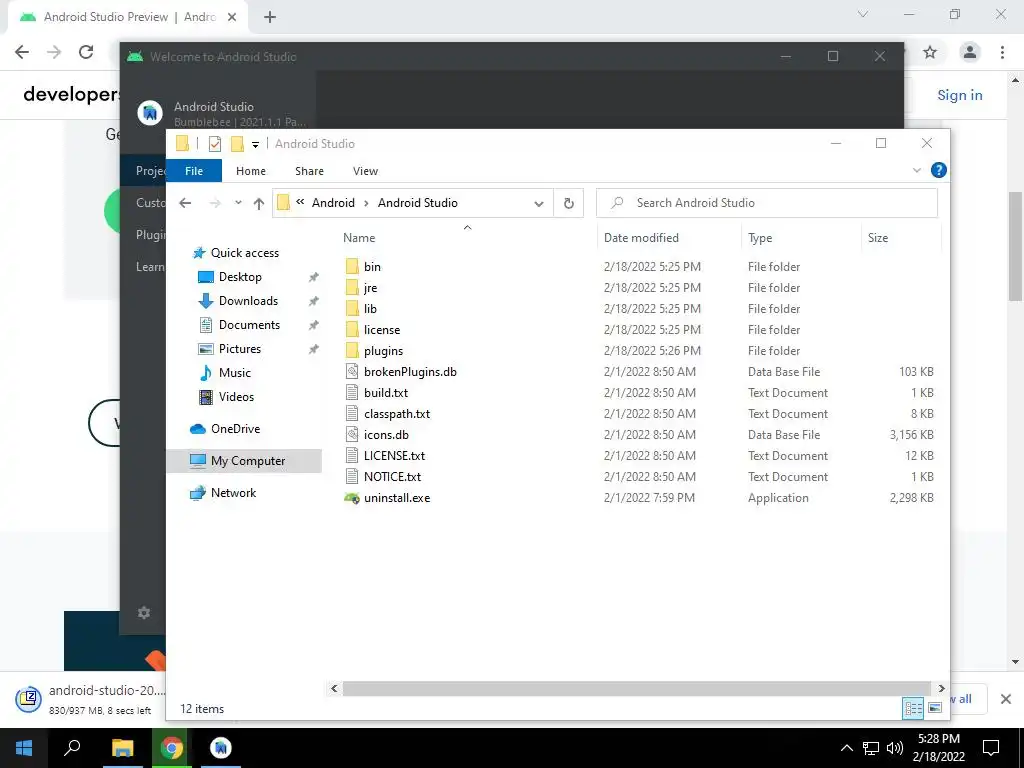Image resolution: width=1024 pixels, height=768 pixels.
Task: Click Sign in link on developers page
Action: [960, 95]
